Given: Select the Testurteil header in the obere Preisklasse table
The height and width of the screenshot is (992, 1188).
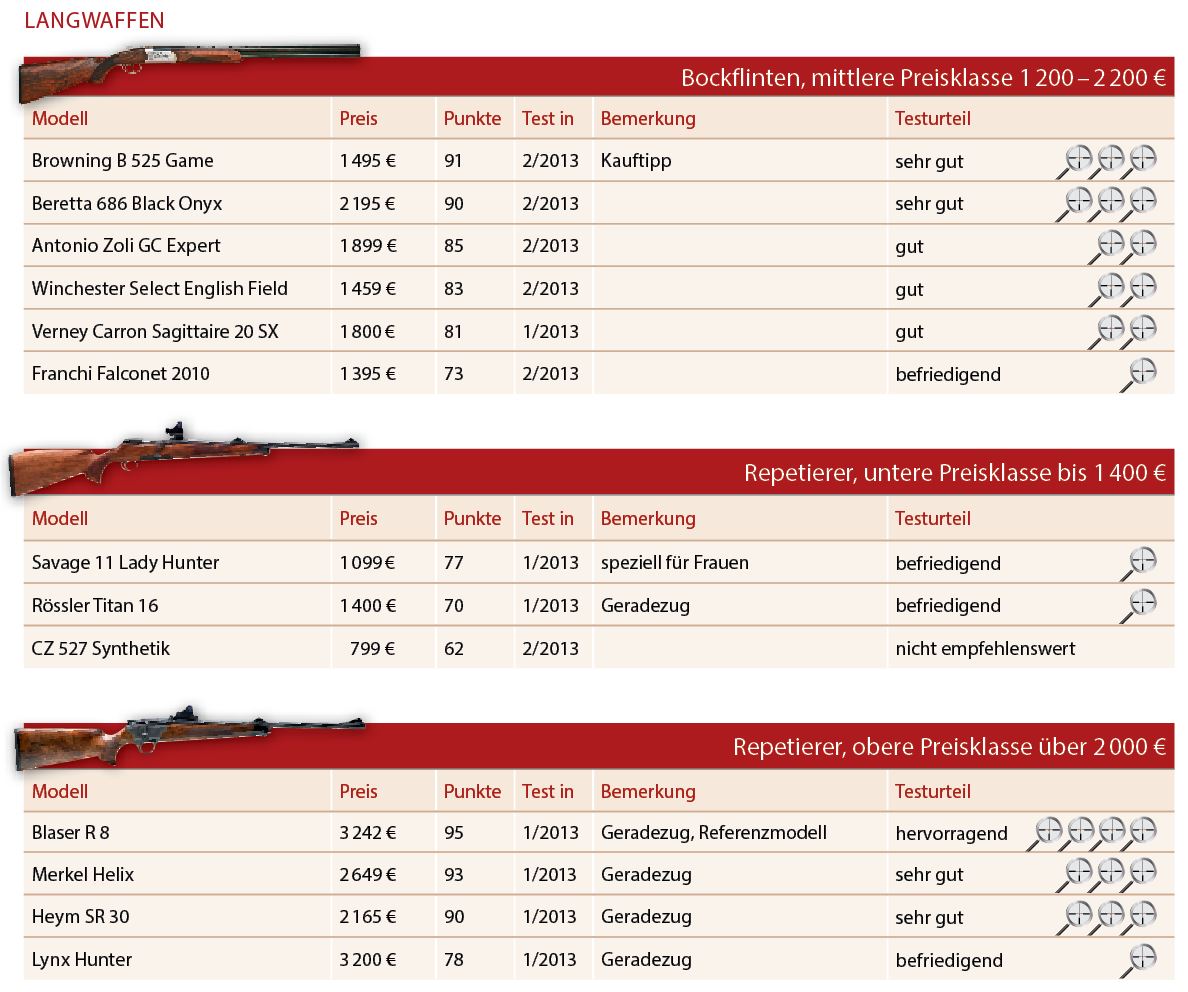Looking at the screenshot, I should coord(933,791).
